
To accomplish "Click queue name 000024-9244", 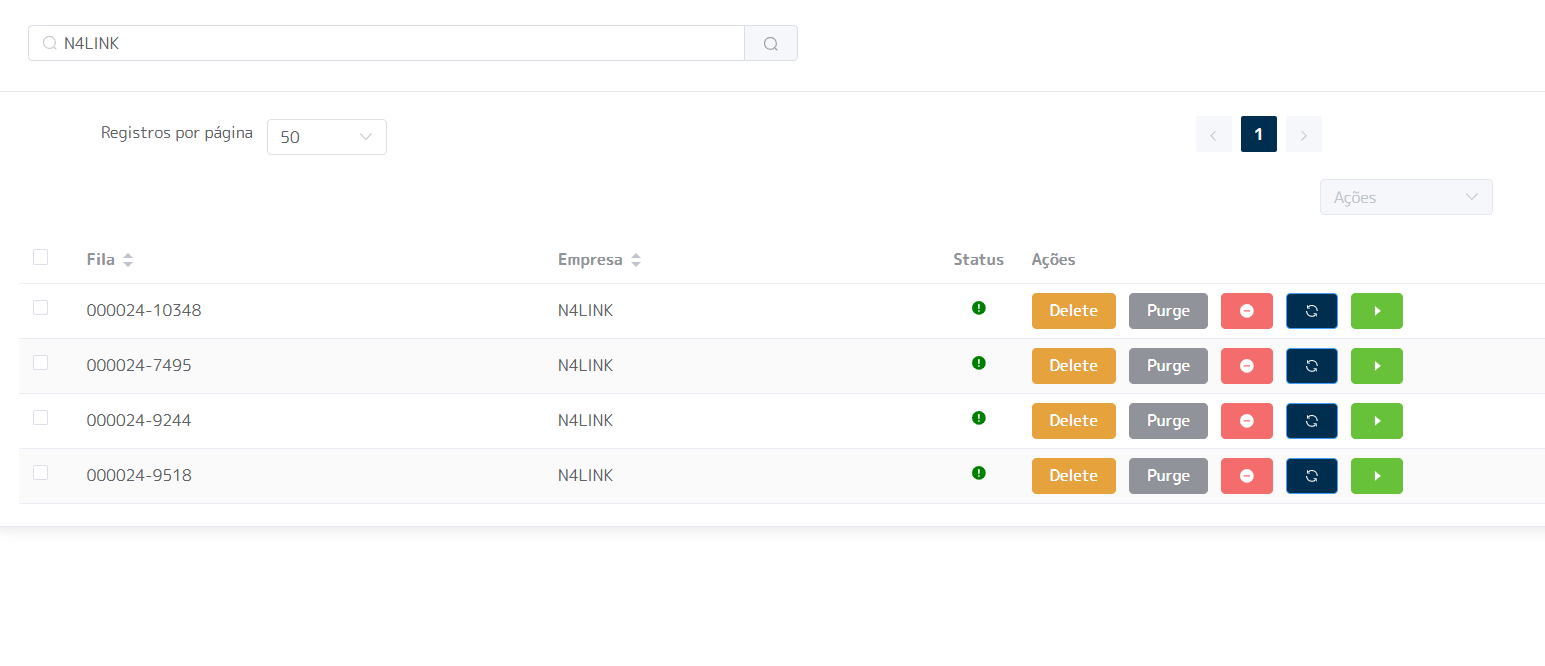I will tap(139, 421).
